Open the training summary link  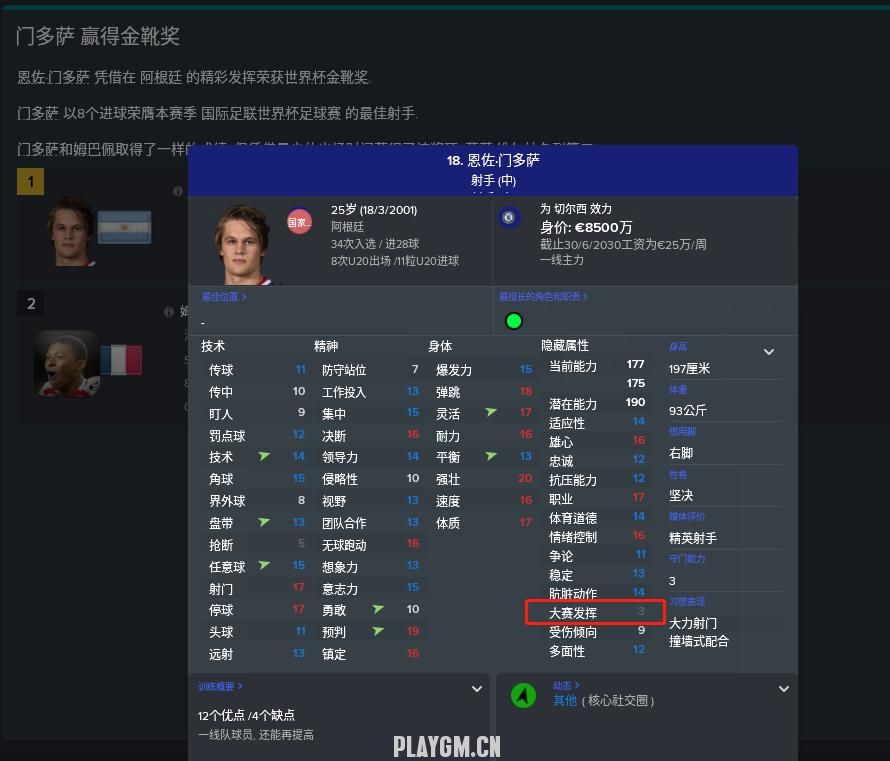pyautogui.click(x=220, y=687)
